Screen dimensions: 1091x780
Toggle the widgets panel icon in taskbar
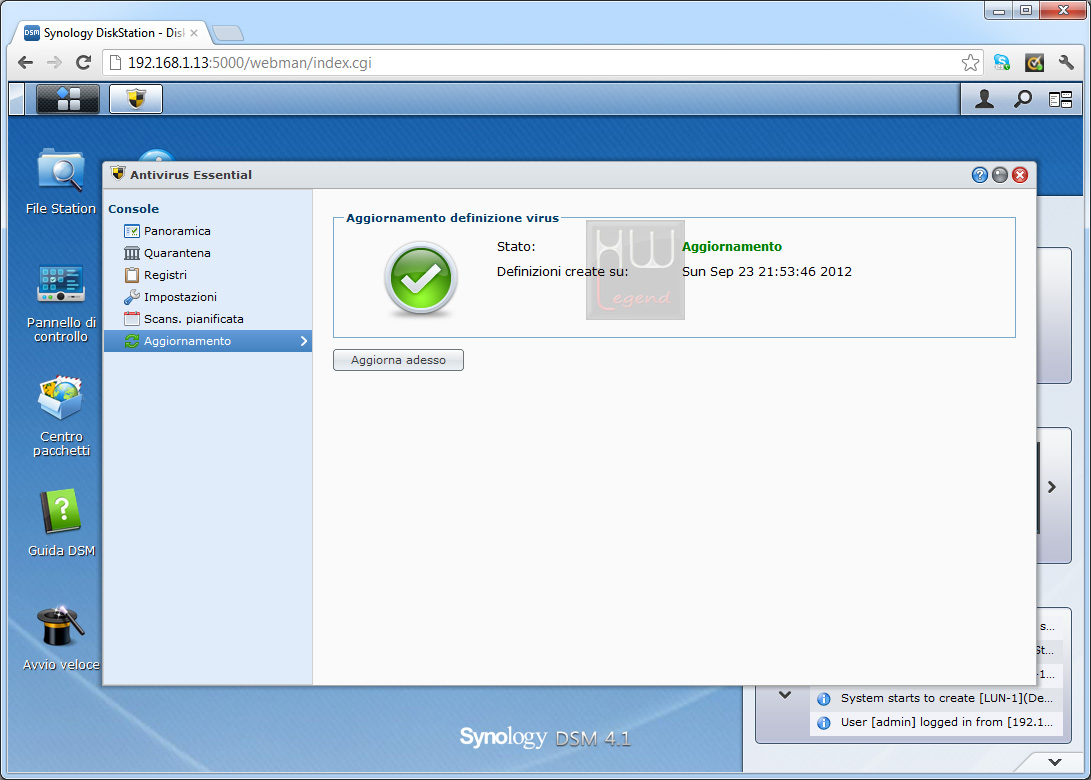1060,100
